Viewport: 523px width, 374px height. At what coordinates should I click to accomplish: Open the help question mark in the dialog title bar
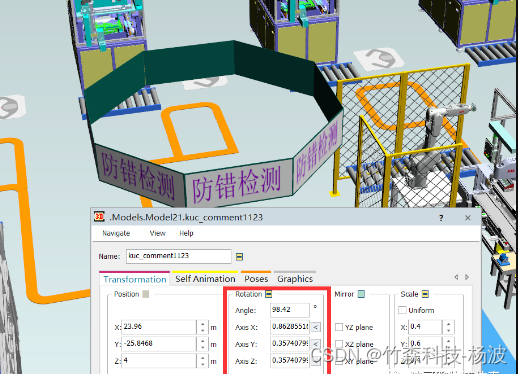[441, 218]
